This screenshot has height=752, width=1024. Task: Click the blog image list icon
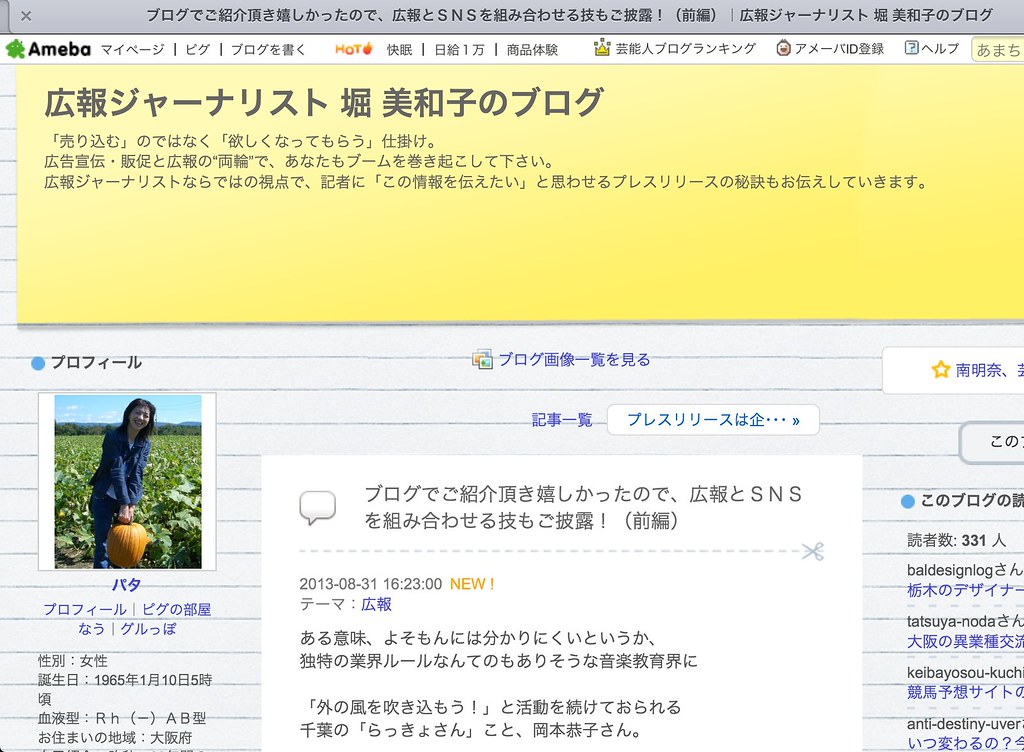pos(482,359)
